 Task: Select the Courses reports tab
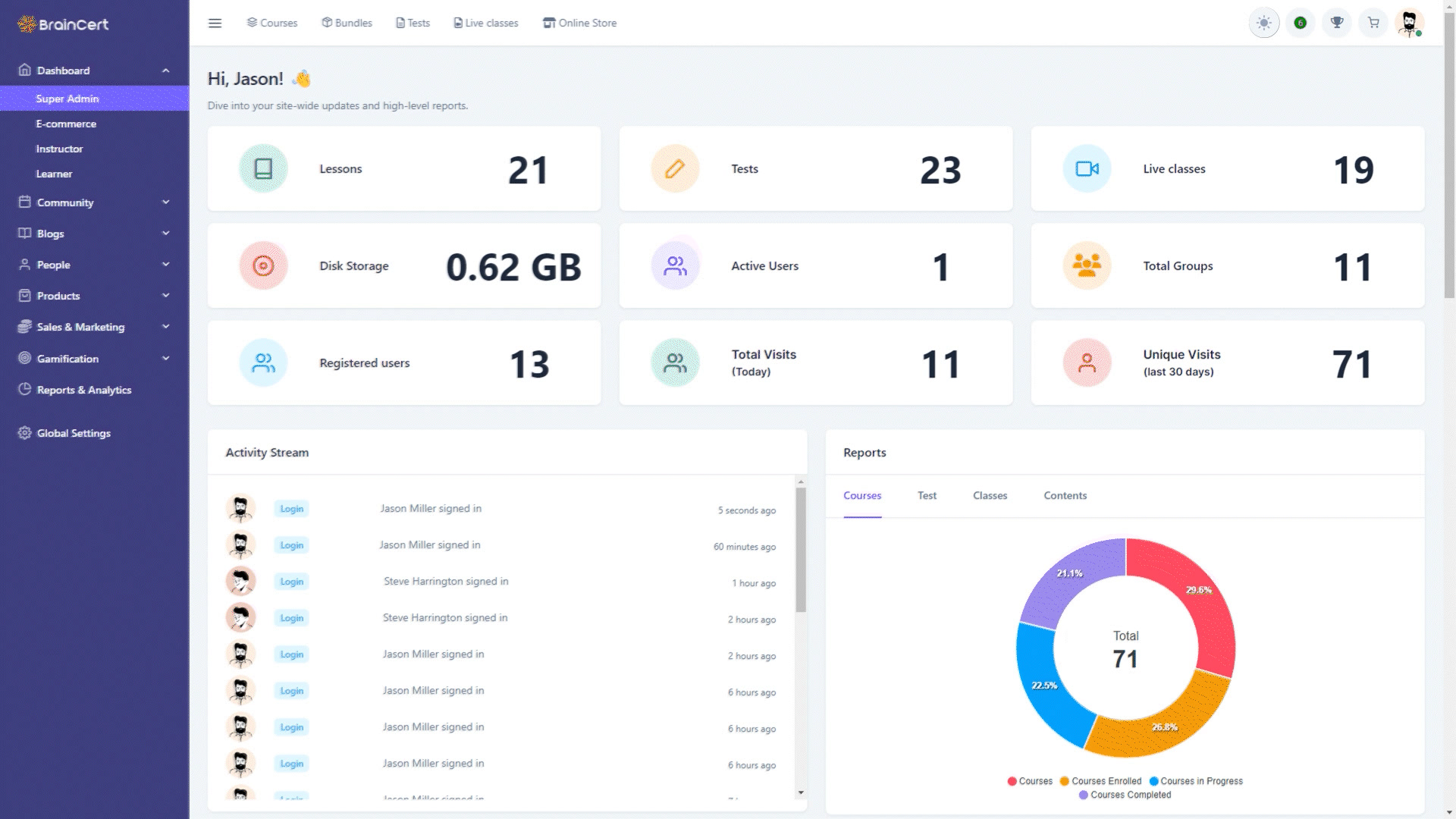click(x=862, y=495)
